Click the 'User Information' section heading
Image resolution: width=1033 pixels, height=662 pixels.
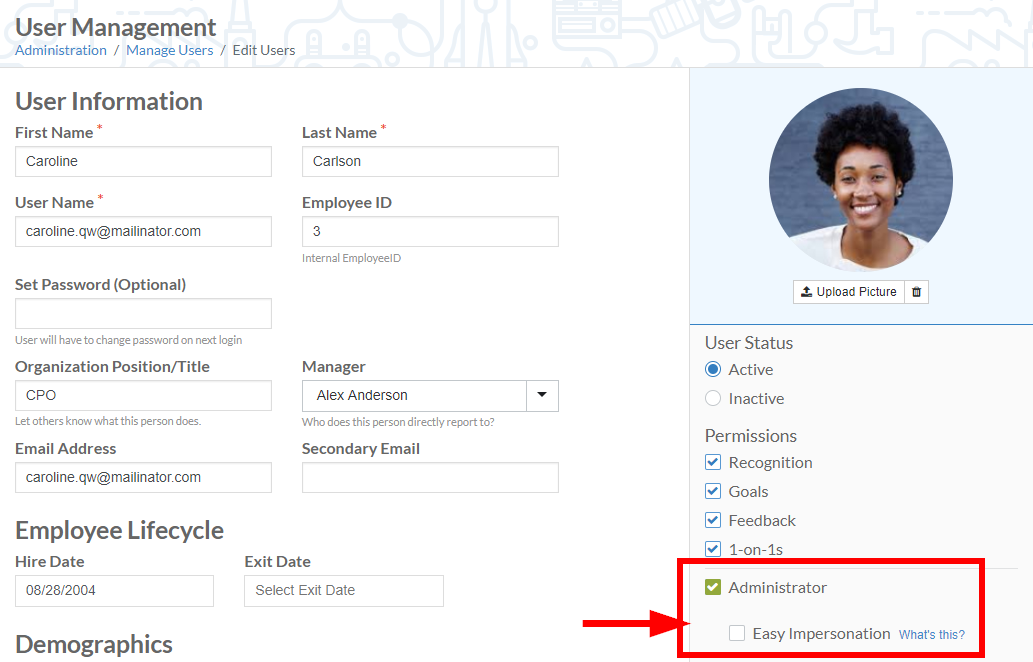click(x=109, y=101)
